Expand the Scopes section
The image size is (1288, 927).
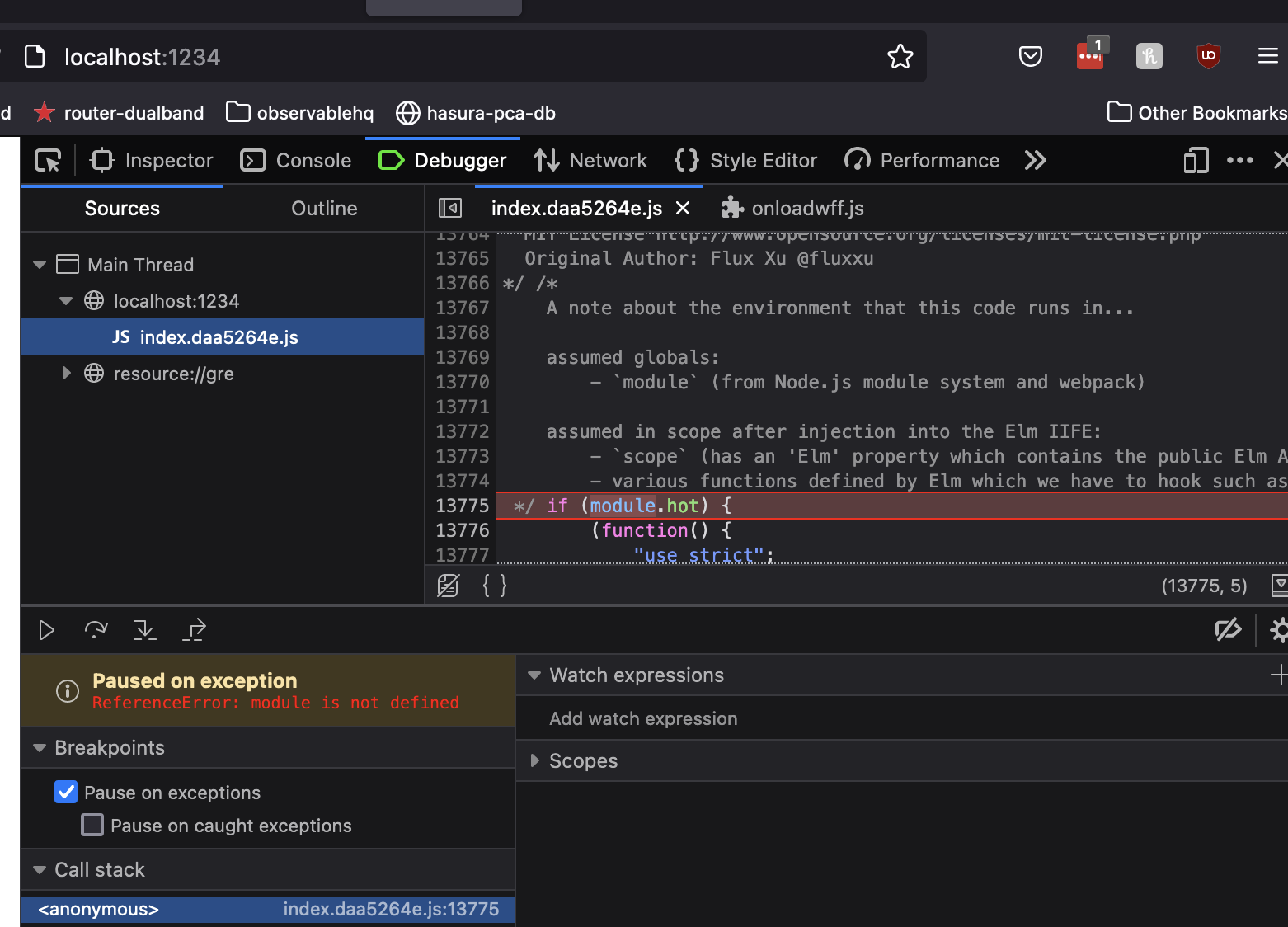[x=534, y=760]
